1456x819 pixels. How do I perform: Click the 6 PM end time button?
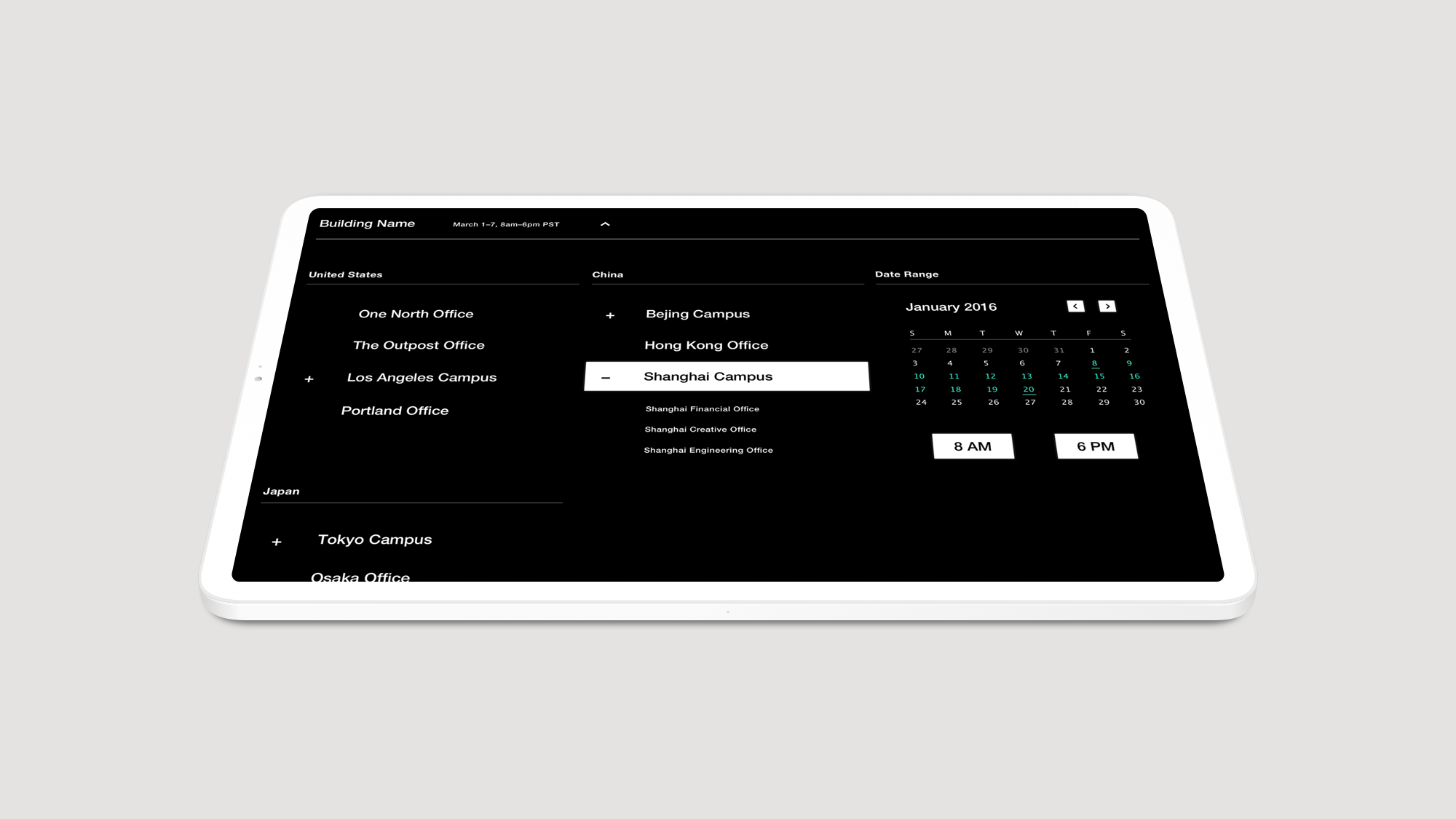(x=1096, y=446)
